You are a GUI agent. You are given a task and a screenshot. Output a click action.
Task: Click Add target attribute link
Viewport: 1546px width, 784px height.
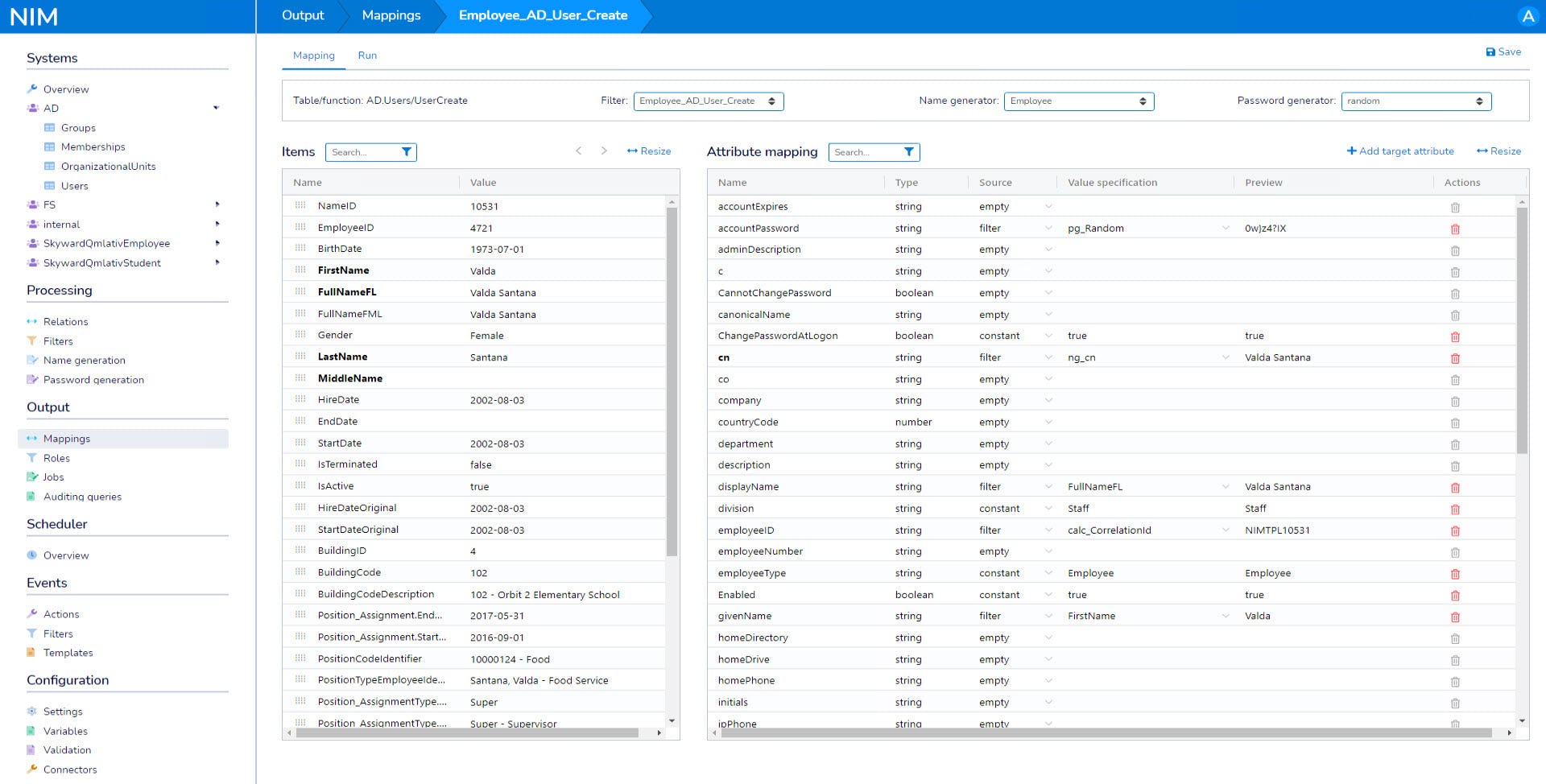1400,151
